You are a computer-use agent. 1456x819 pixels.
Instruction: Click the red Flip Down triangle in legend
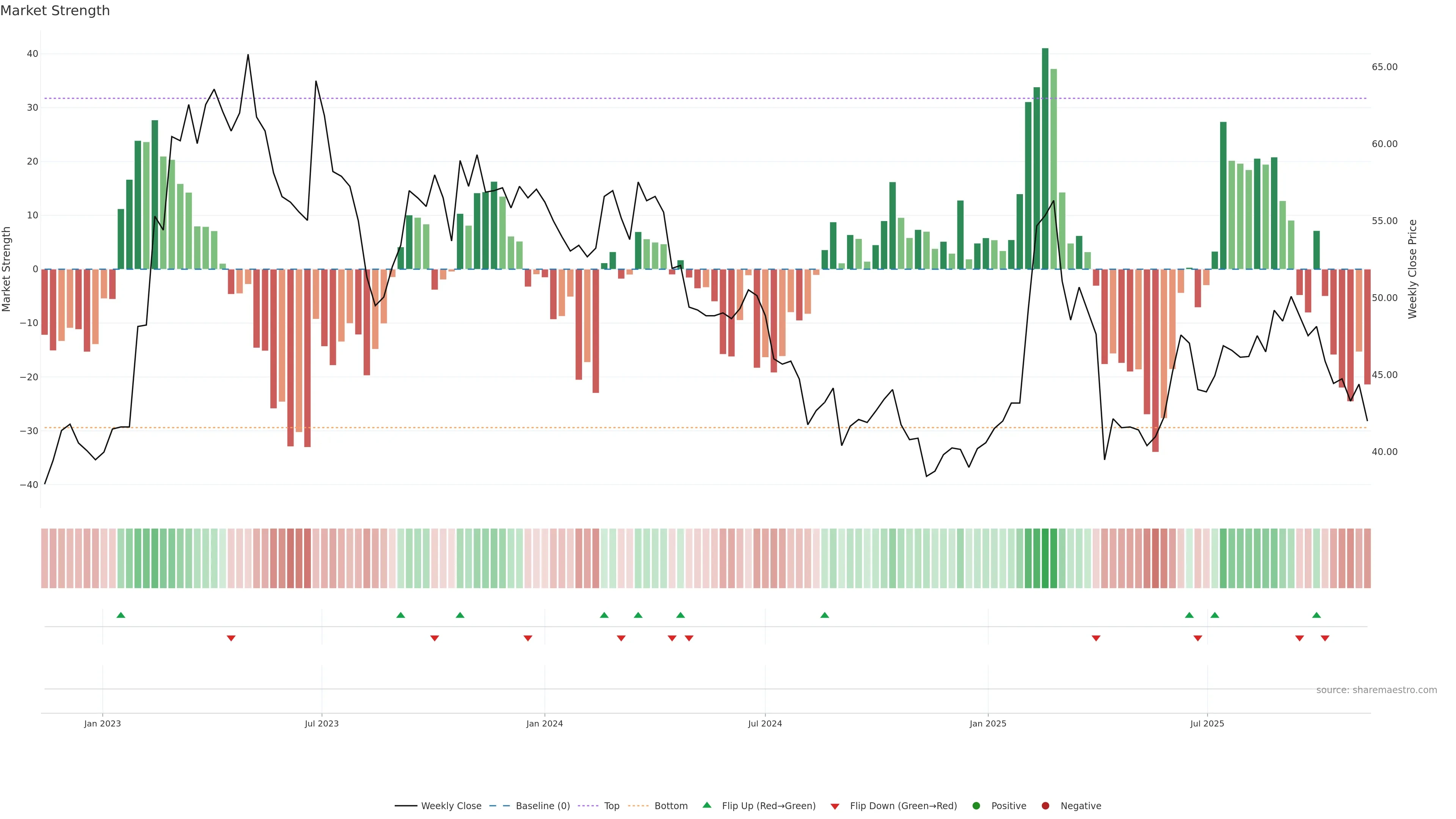pos(835,806)
